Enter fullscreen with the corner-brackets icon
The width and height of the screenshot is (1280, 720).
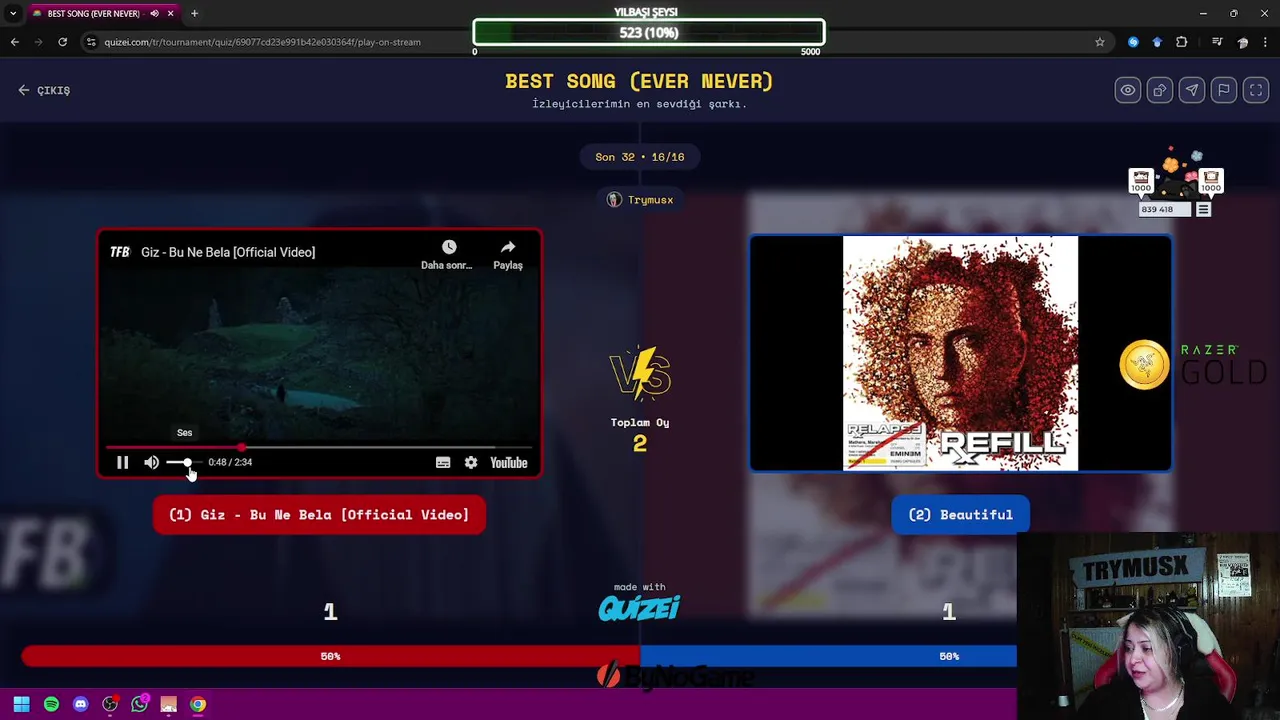coord(1255,90)
